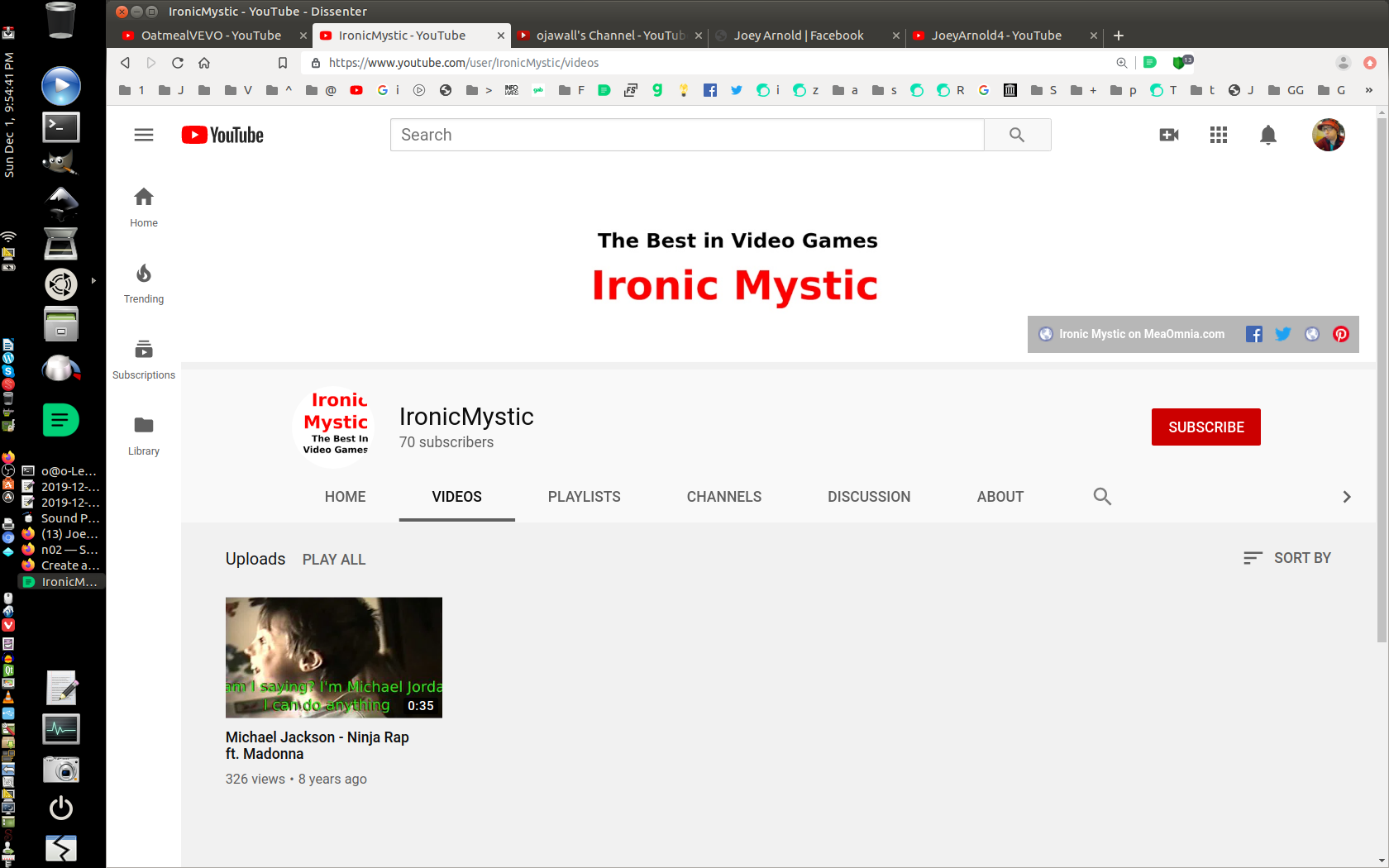Open the channel's Twitter link icon

1283,334
